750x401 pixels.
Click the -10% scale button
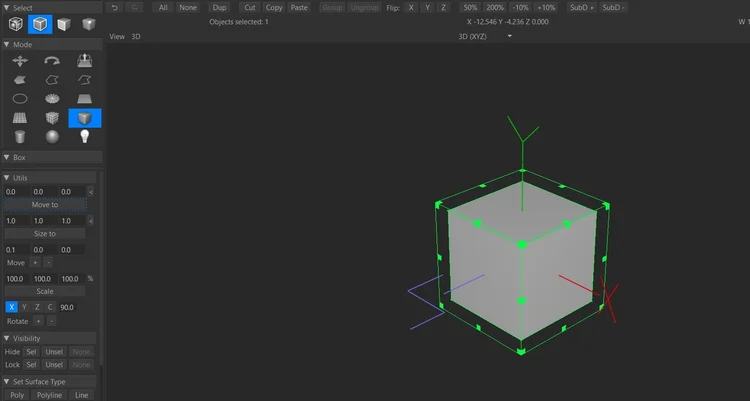coord(520,8)
